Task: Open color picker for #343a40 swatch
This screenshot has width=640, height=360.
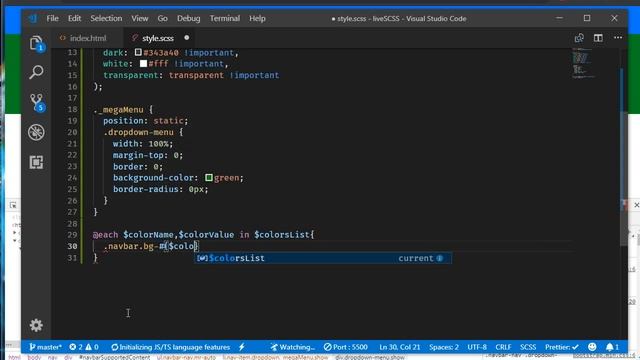Action: (138, 52)
